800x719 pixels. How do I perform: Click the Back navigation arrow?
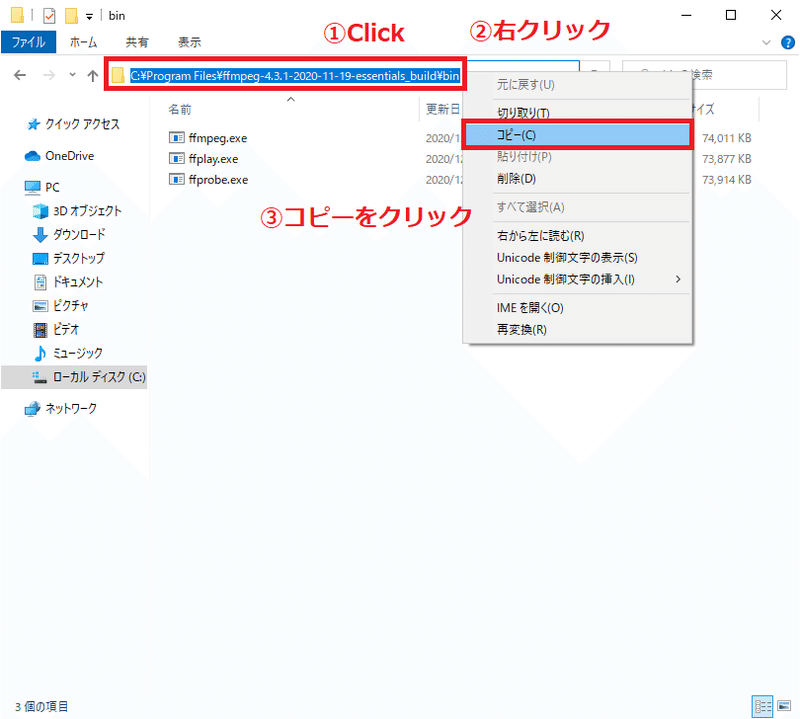pos(20,76)
